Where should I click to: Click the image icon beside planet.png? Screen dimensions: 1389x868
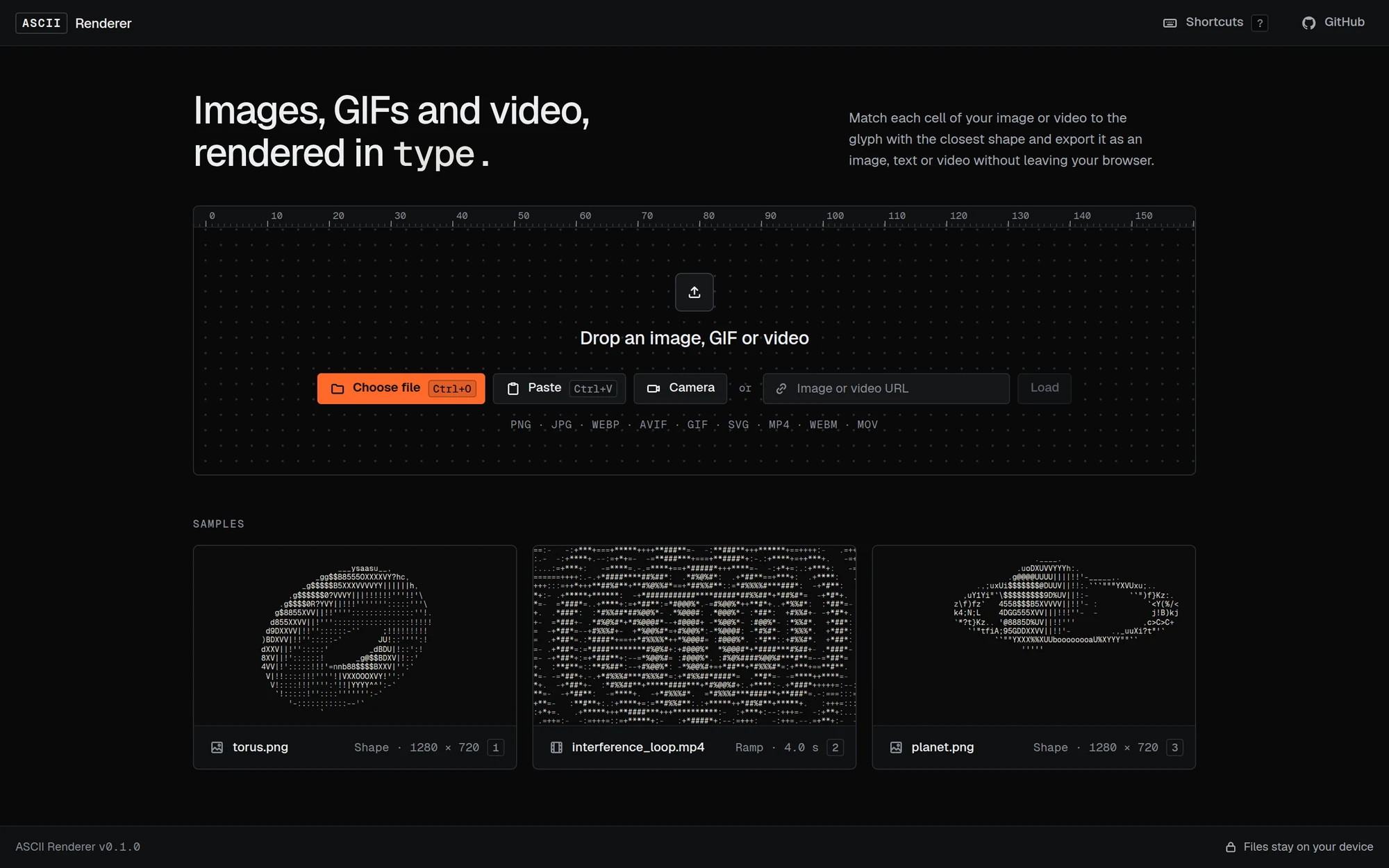[896, 748]
